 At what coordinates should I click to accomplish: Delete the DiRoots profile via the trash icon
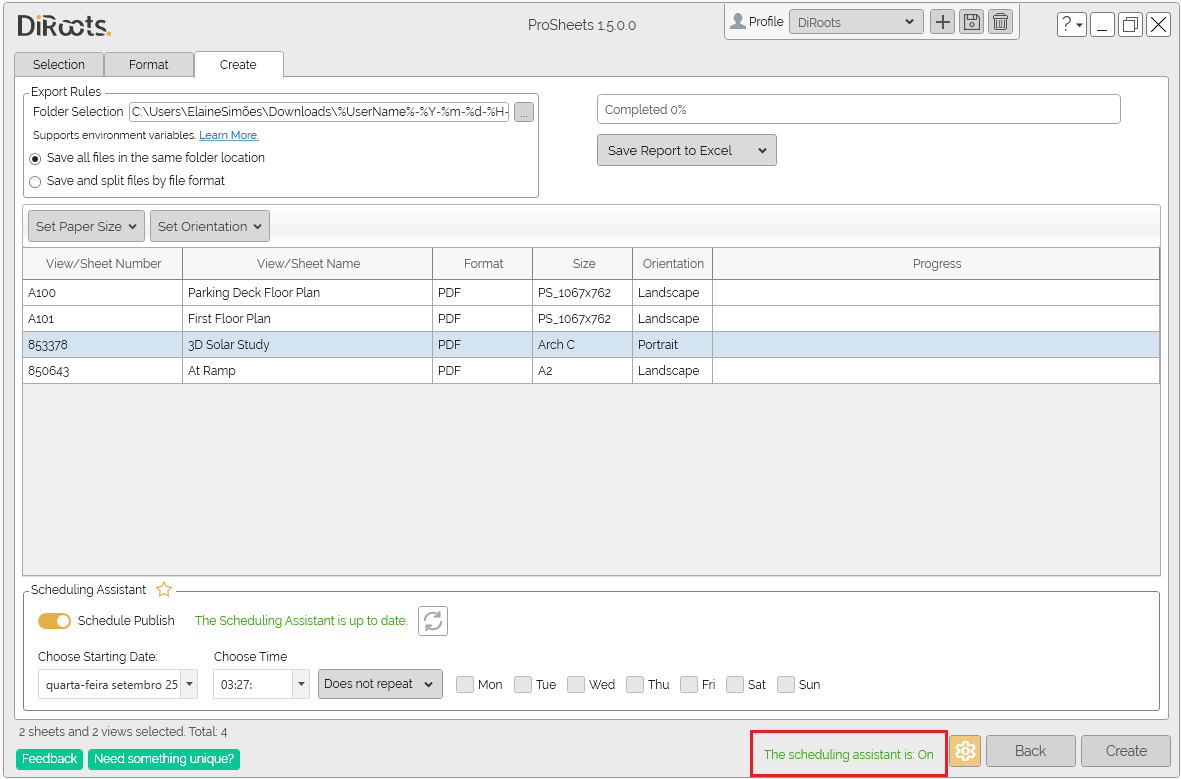click(1000, 21)
